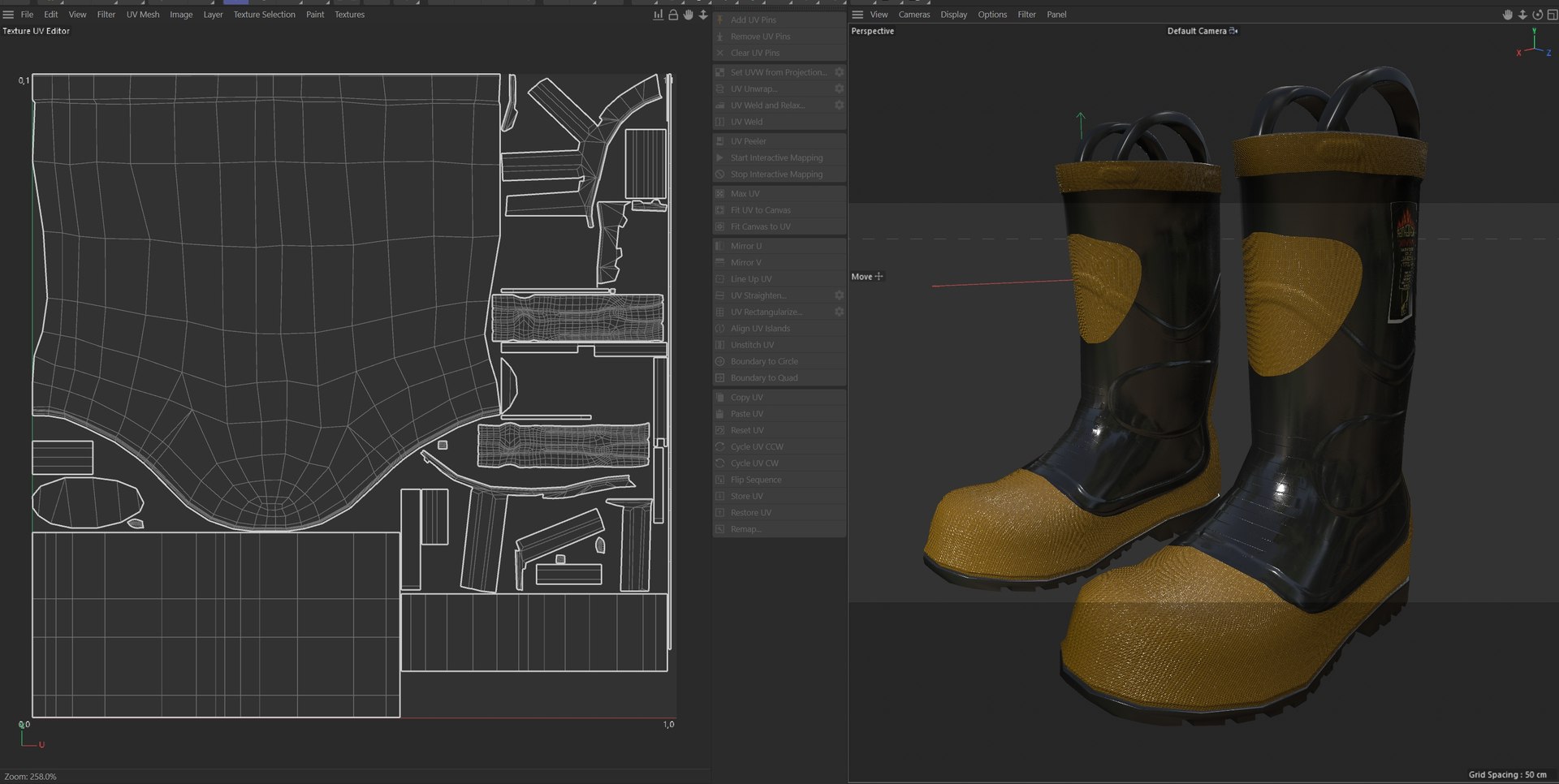This screenshot has width=1559, height=784.
Task: Click the camera link icon next to Default Camera
Action: (1233, 31)
